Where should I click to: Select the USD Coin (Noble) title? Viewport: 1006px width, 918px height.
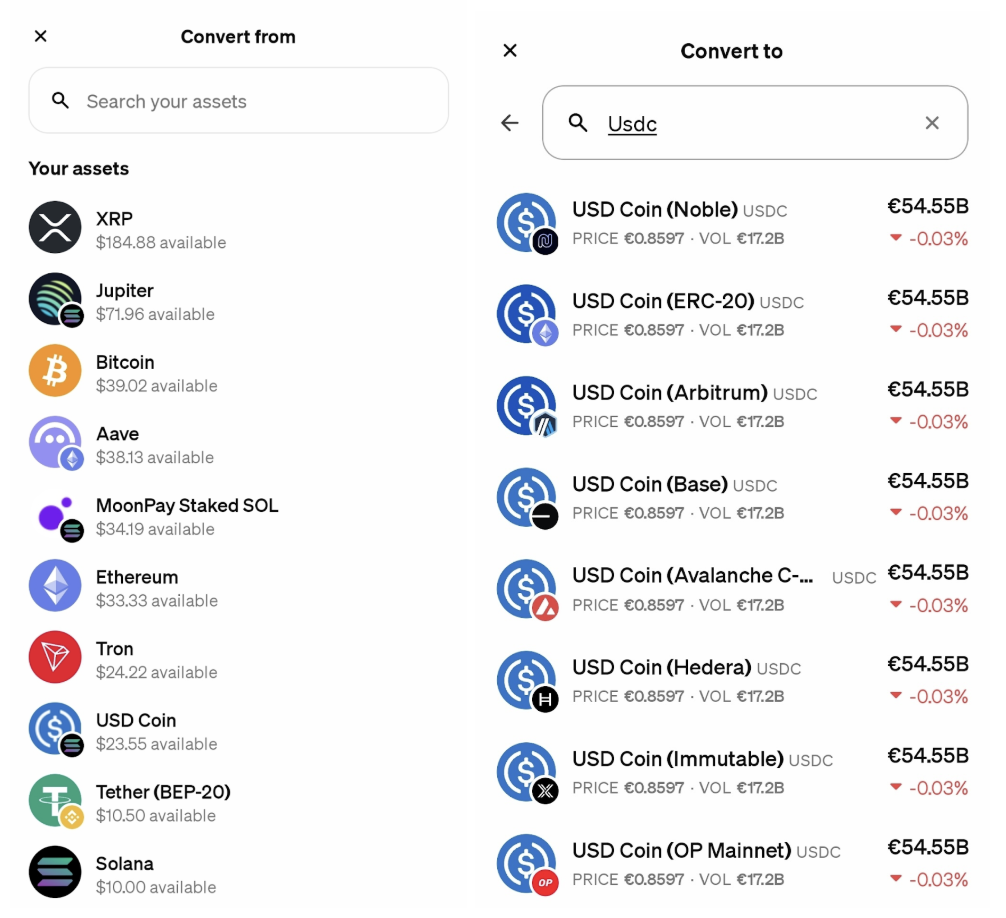click(x=655, y=209)
